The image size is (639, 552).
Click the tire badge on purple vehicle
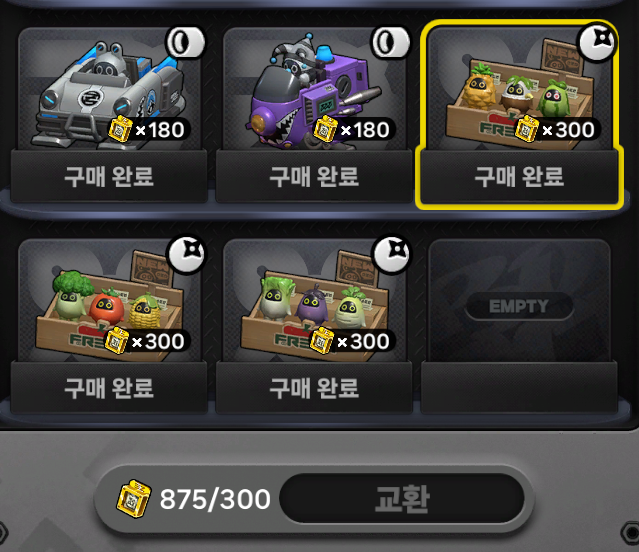point(390,42)
